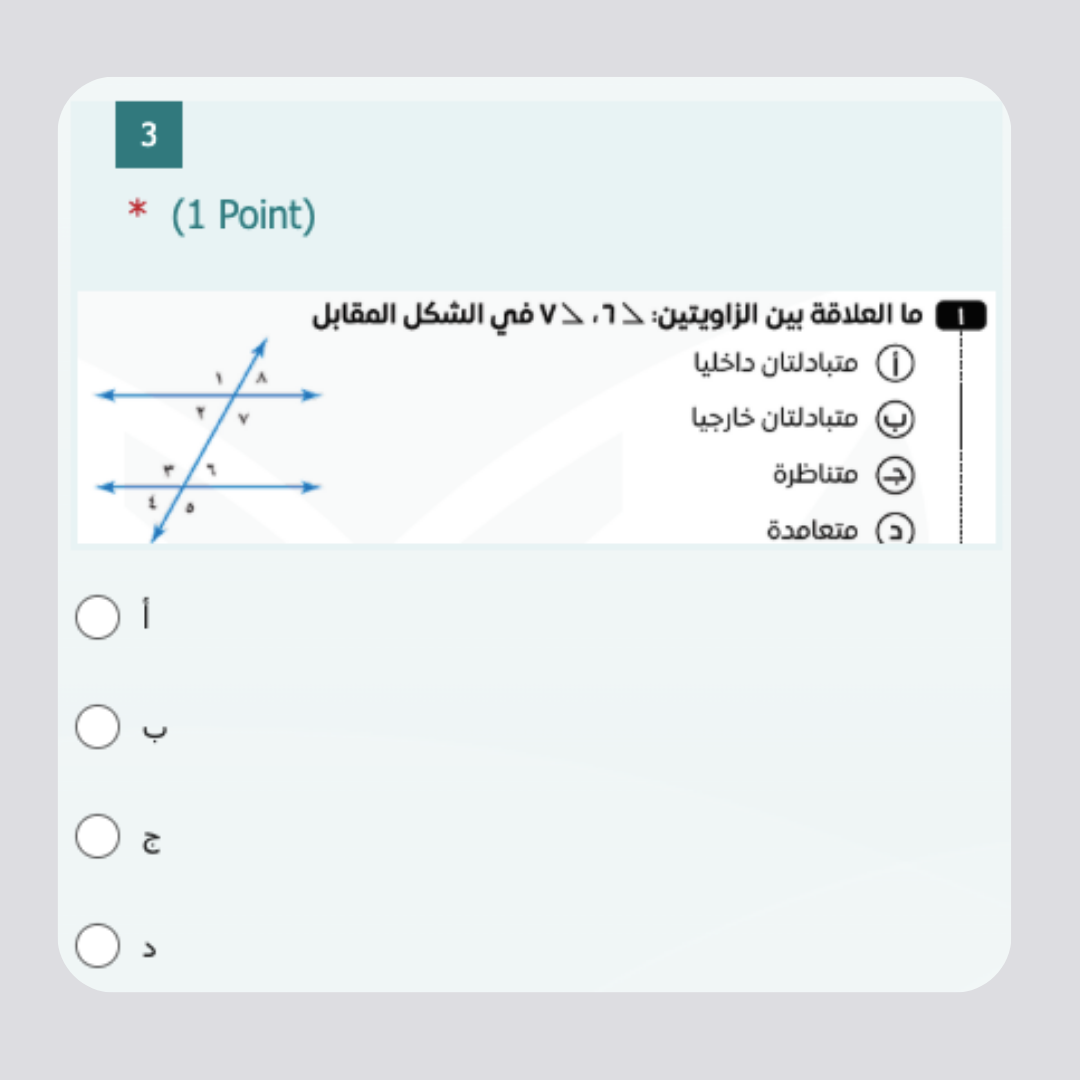1080x1080 pixels.
Task: Click the parallel lines diagram
Action: (x=208, y=440)
